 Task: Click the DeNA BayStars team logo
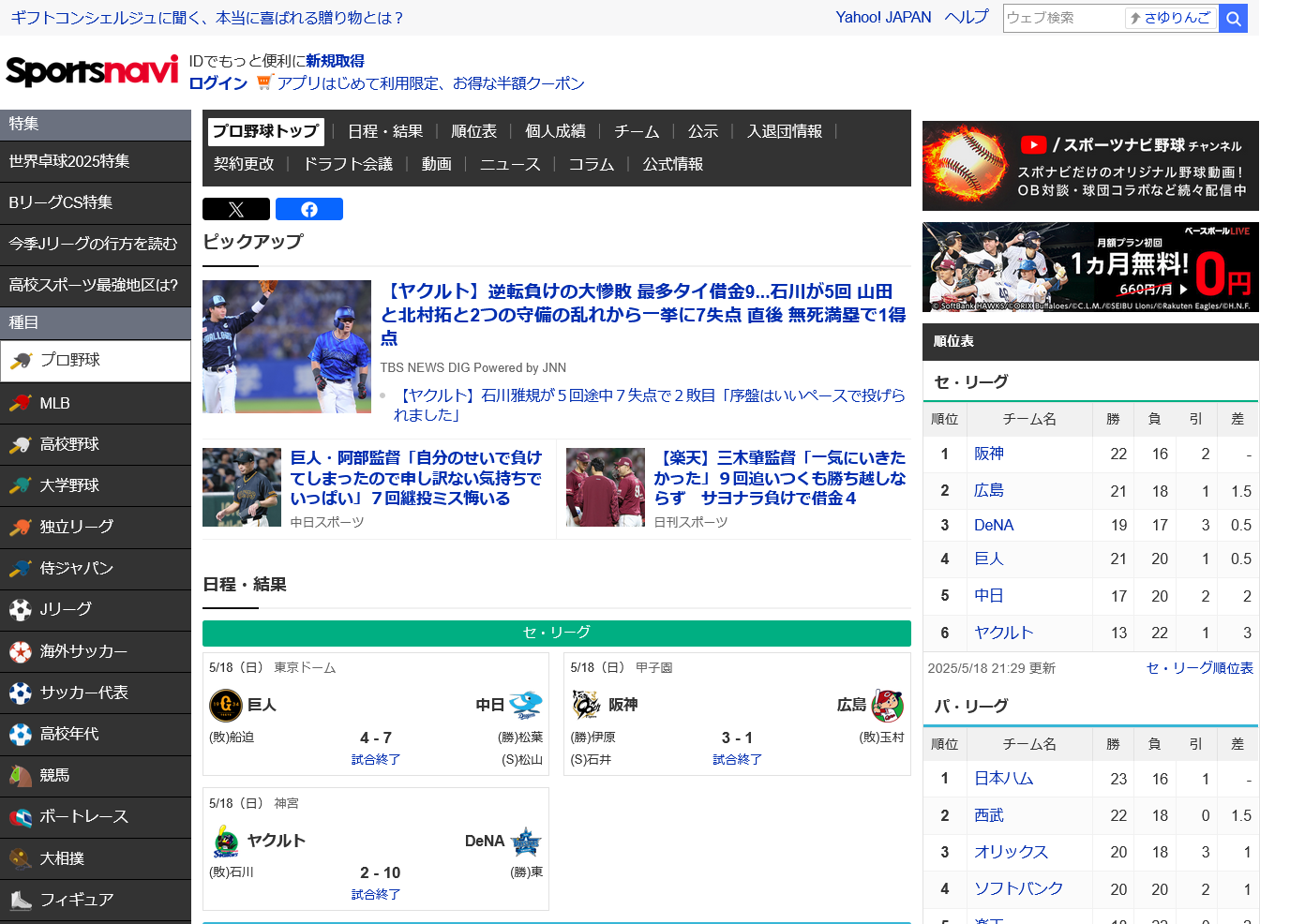pyautogui.click(x=526, y=842)
